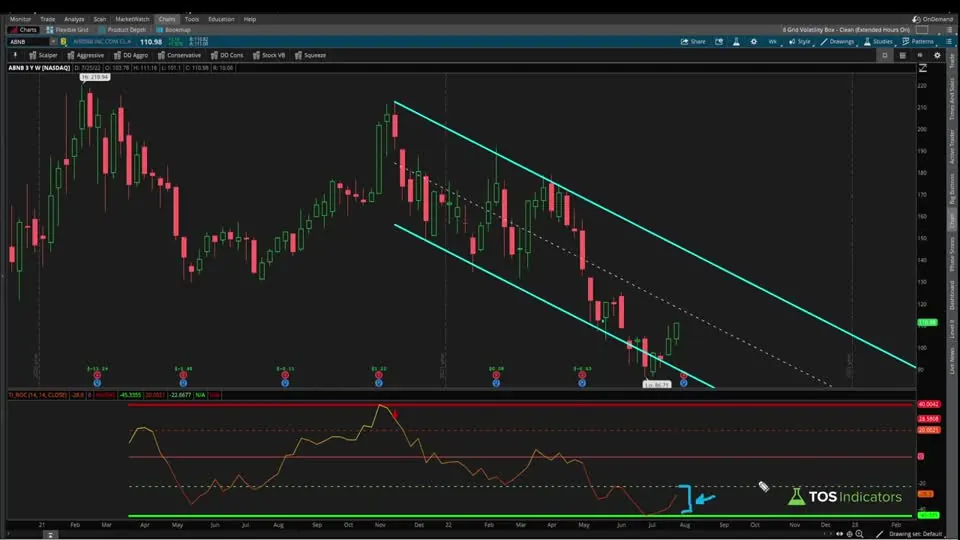Open the Times And Sales sidebar tab

coord(952,98)
